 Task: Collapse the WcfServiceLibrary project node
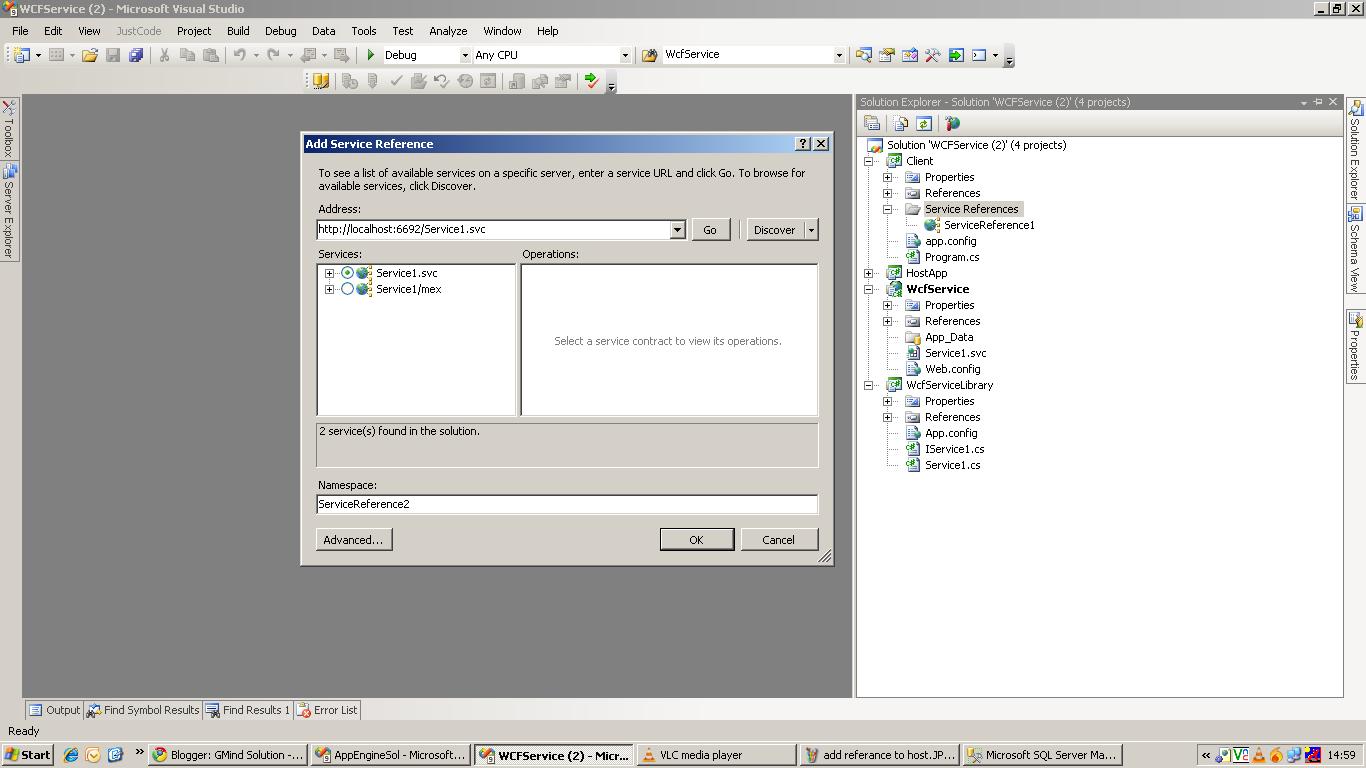click(x=869, y=385)
